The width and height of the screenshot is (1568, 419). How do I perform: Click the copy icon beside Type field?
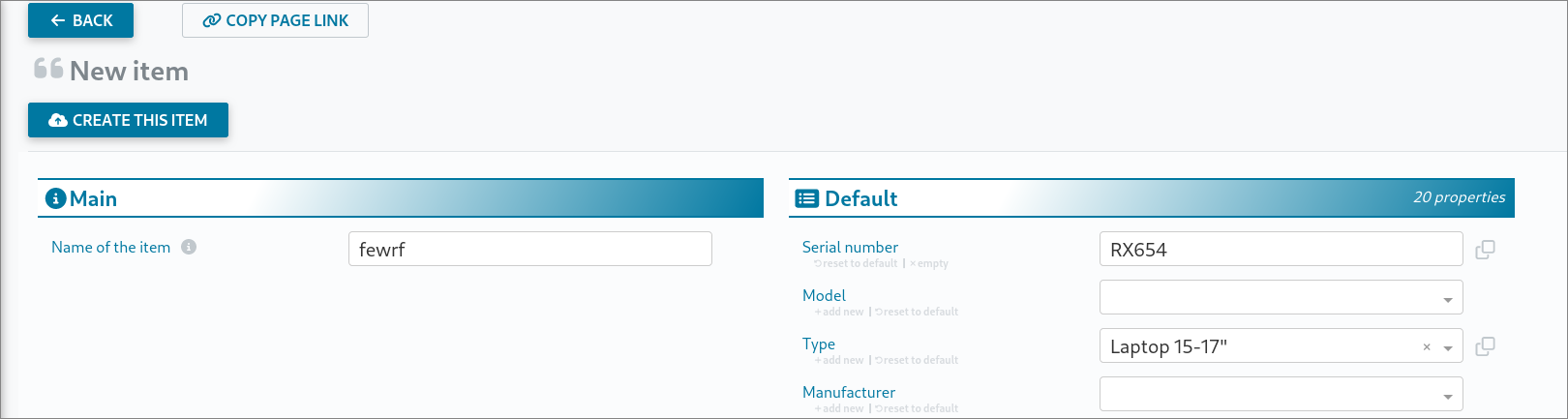click(1485, 346)
